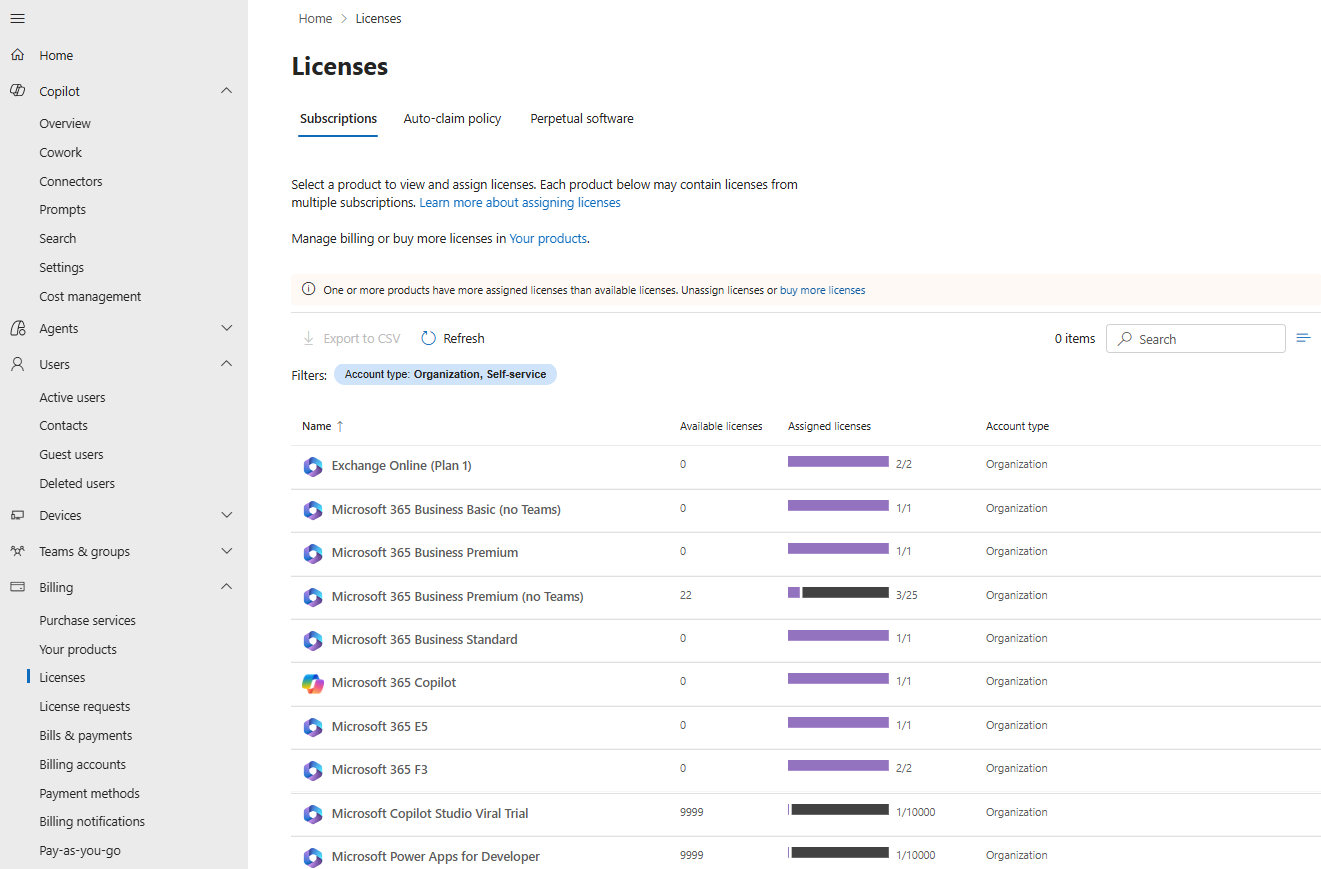1321x869 pixels.
Task: Expand the Teams & groups section
Action: (226, 551)
